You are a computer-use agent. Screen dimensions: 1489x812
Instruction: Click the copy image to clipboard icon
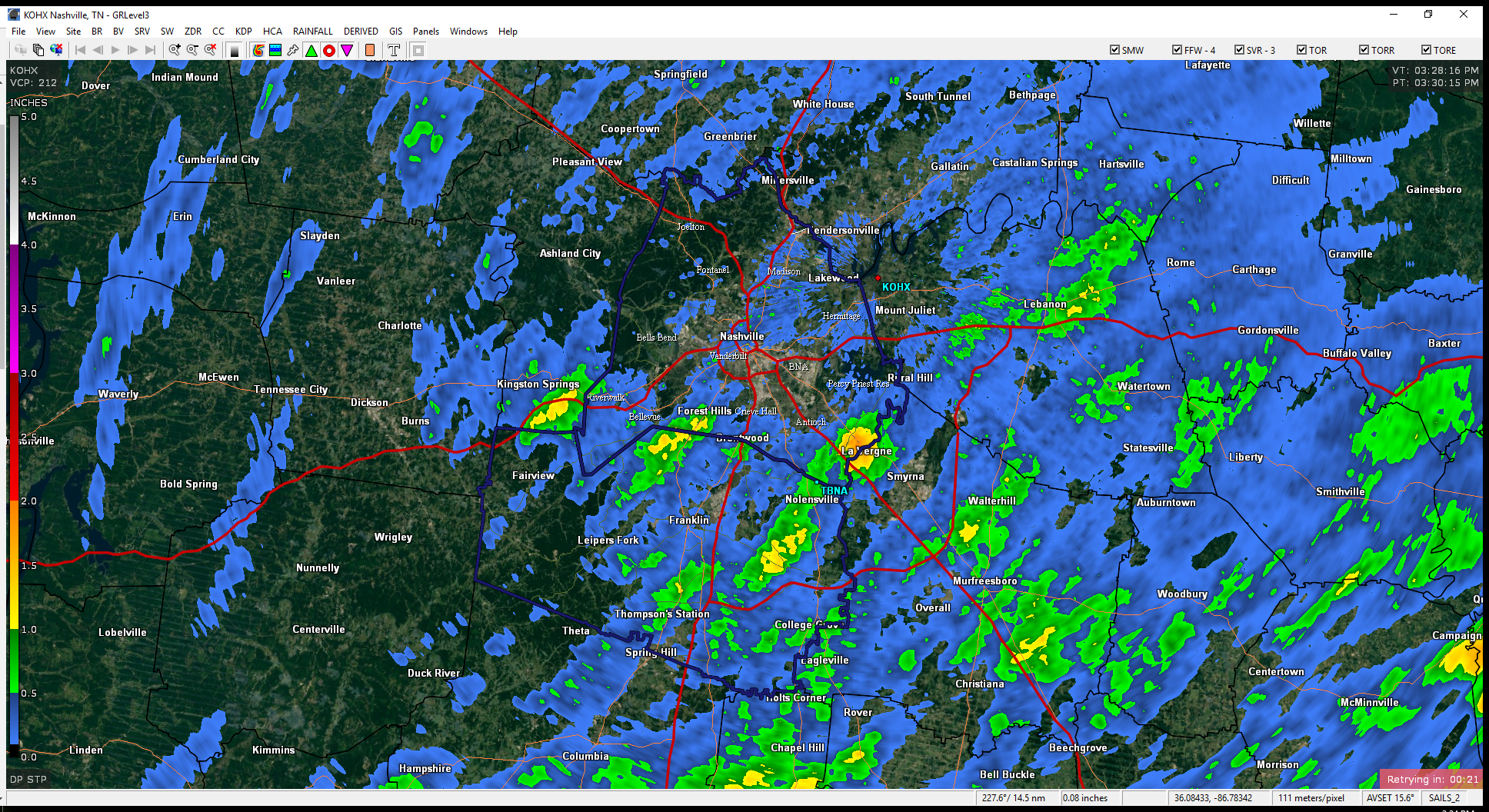(x=38, y=50)
